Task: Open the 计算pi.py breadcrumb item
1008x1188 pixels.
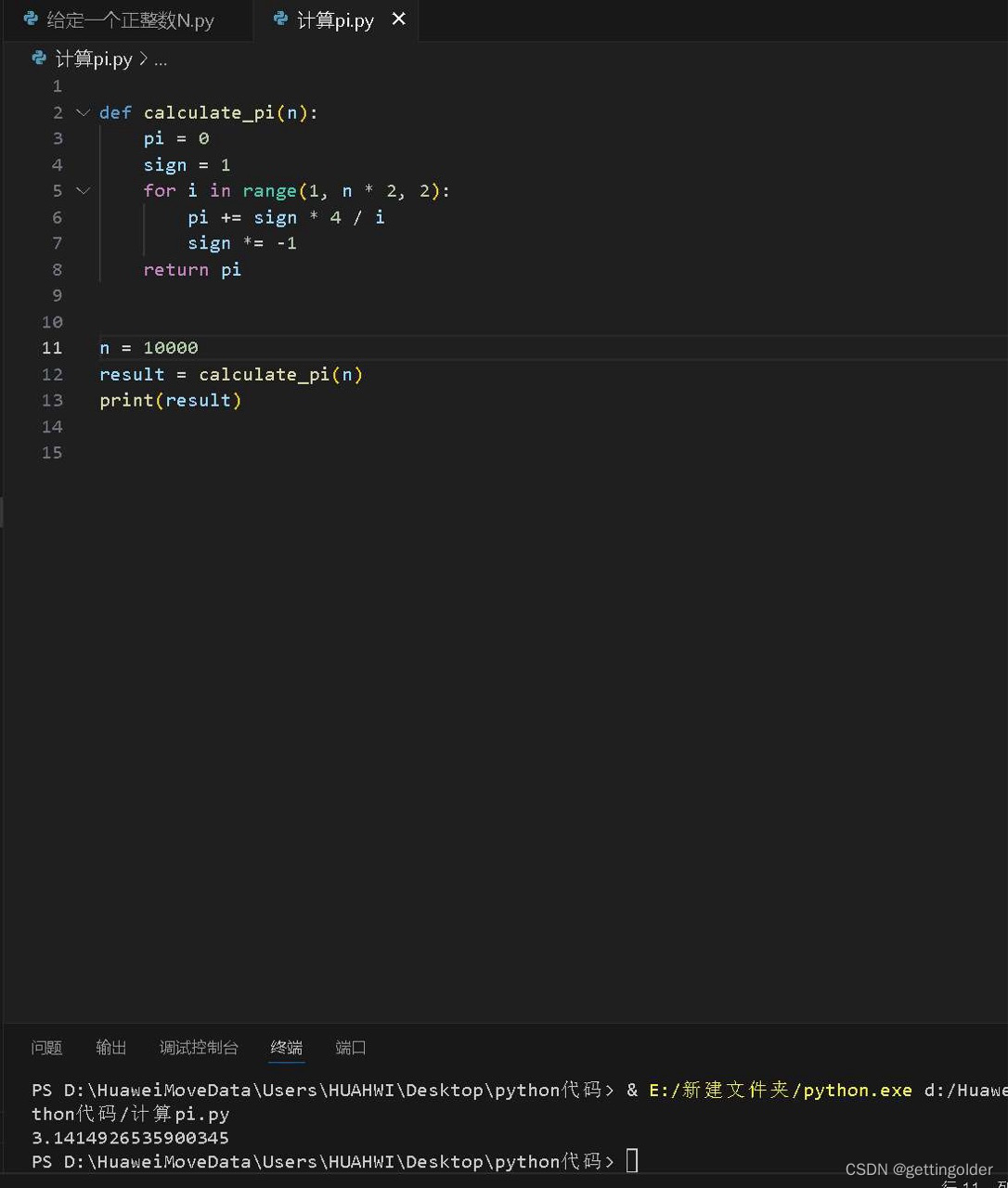Action: [94, 59]
